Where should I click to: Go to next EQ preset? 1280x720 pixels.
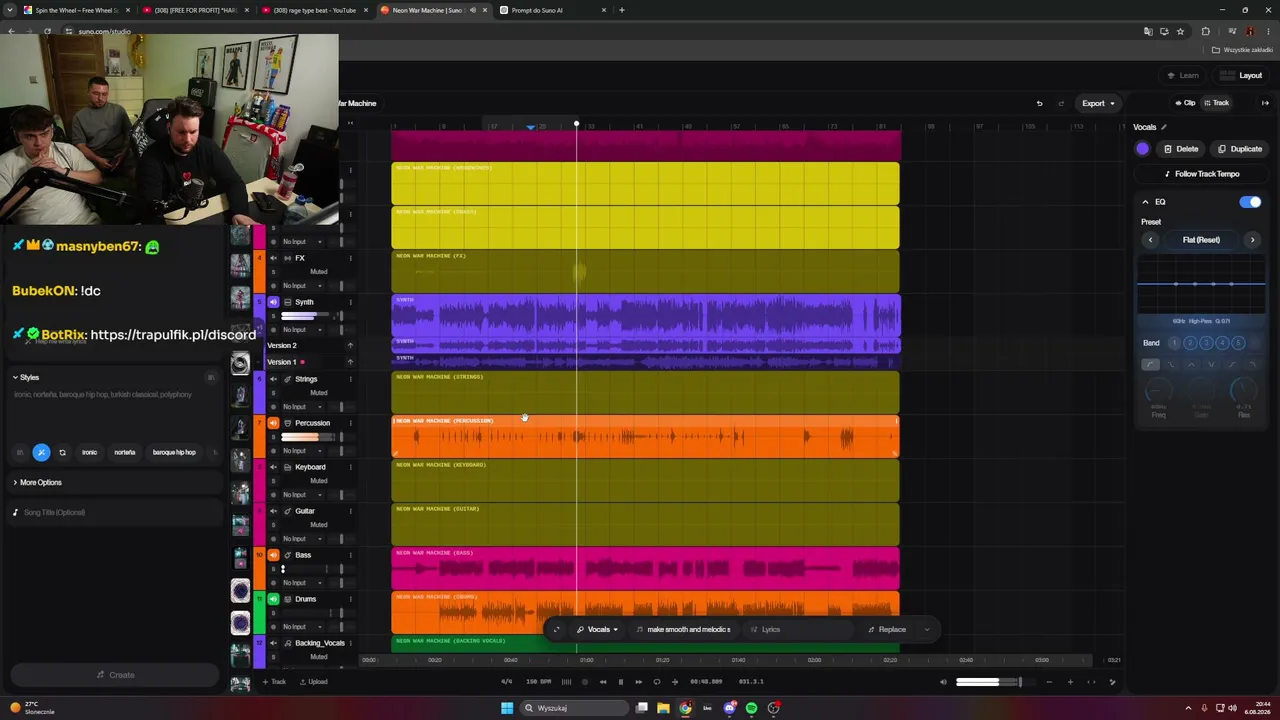1252,240
